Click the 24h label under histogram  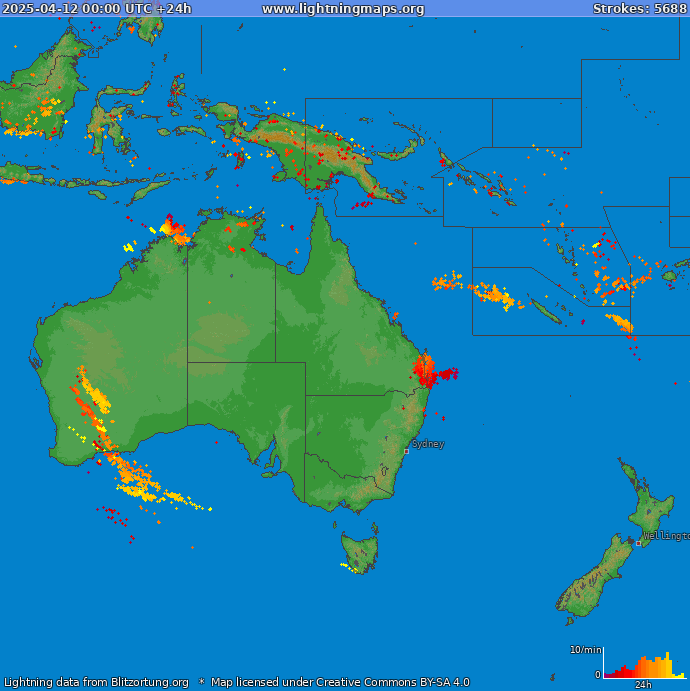point(643,684)
